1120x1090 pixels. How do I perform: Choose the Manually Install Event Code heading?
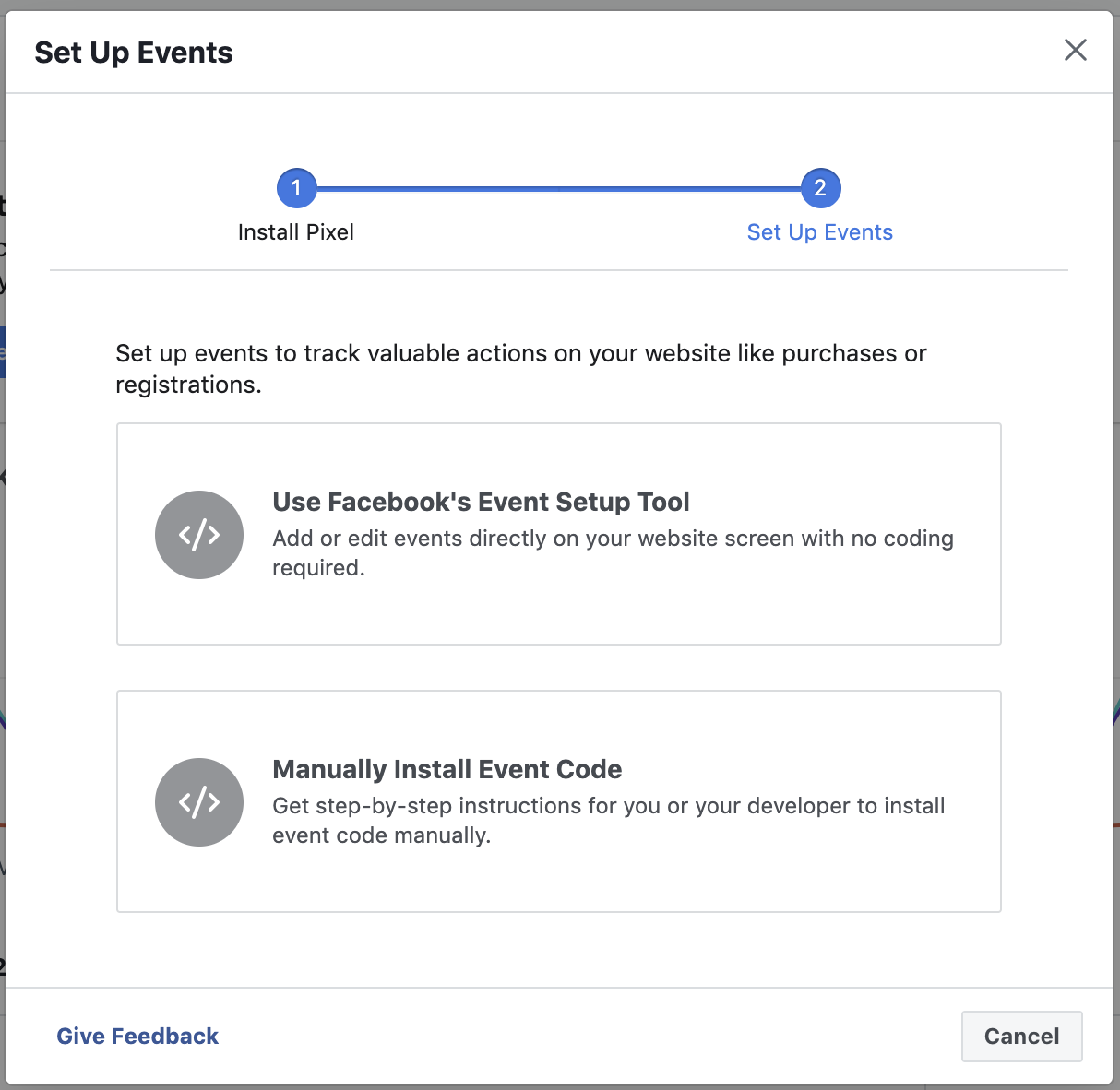click(447, 769)
